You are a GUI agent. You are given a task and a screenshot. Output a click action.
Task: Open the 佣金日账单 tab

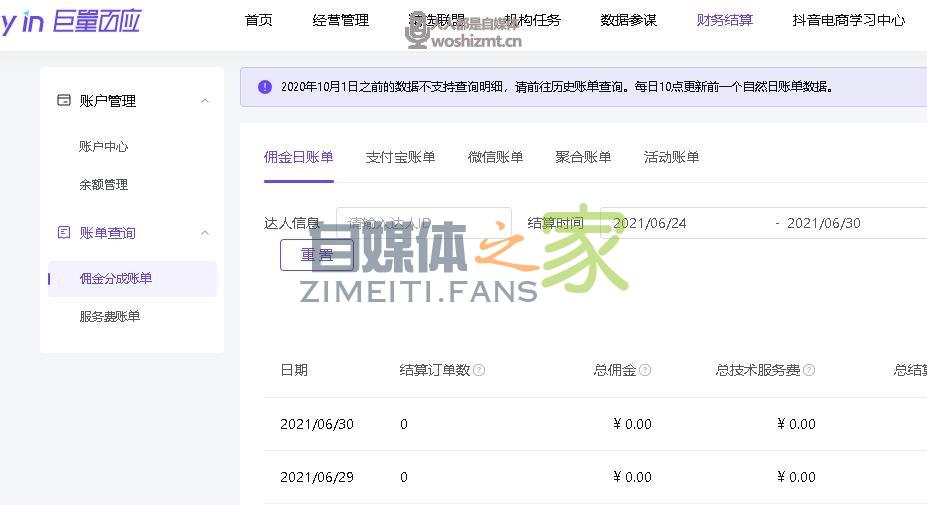[x=298, y=157]
